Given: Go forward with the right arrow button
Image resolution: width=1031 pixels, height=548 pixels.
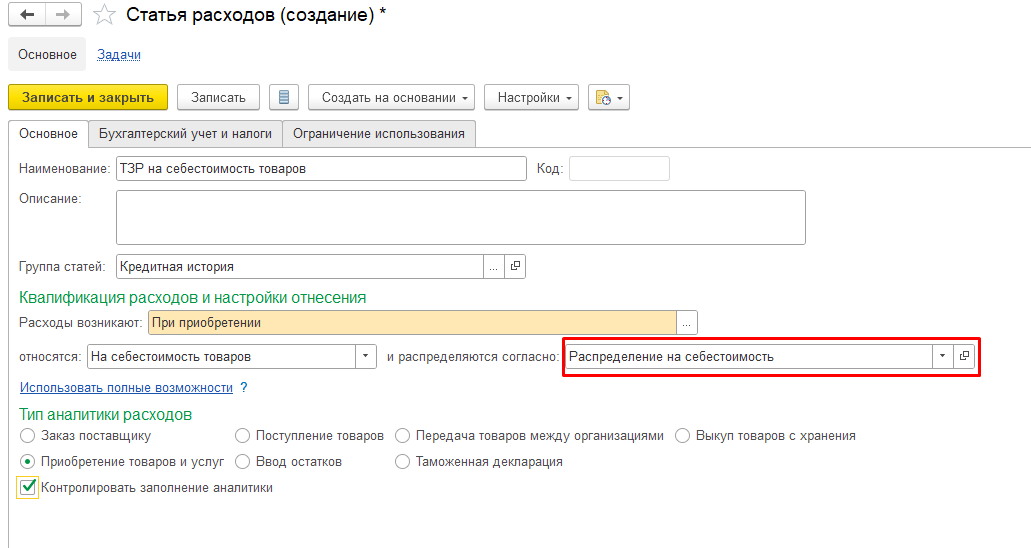Looking at the screenshot, I should tap(63, 14).
